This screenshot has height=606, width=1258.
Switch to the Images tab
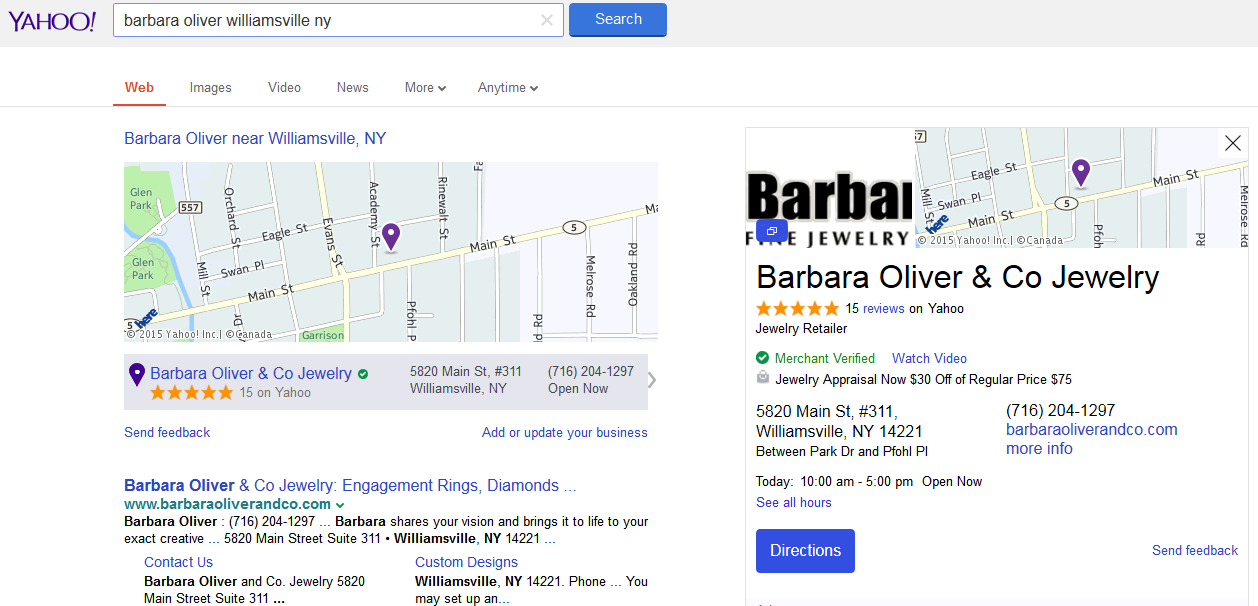click(x=210, y=88)
